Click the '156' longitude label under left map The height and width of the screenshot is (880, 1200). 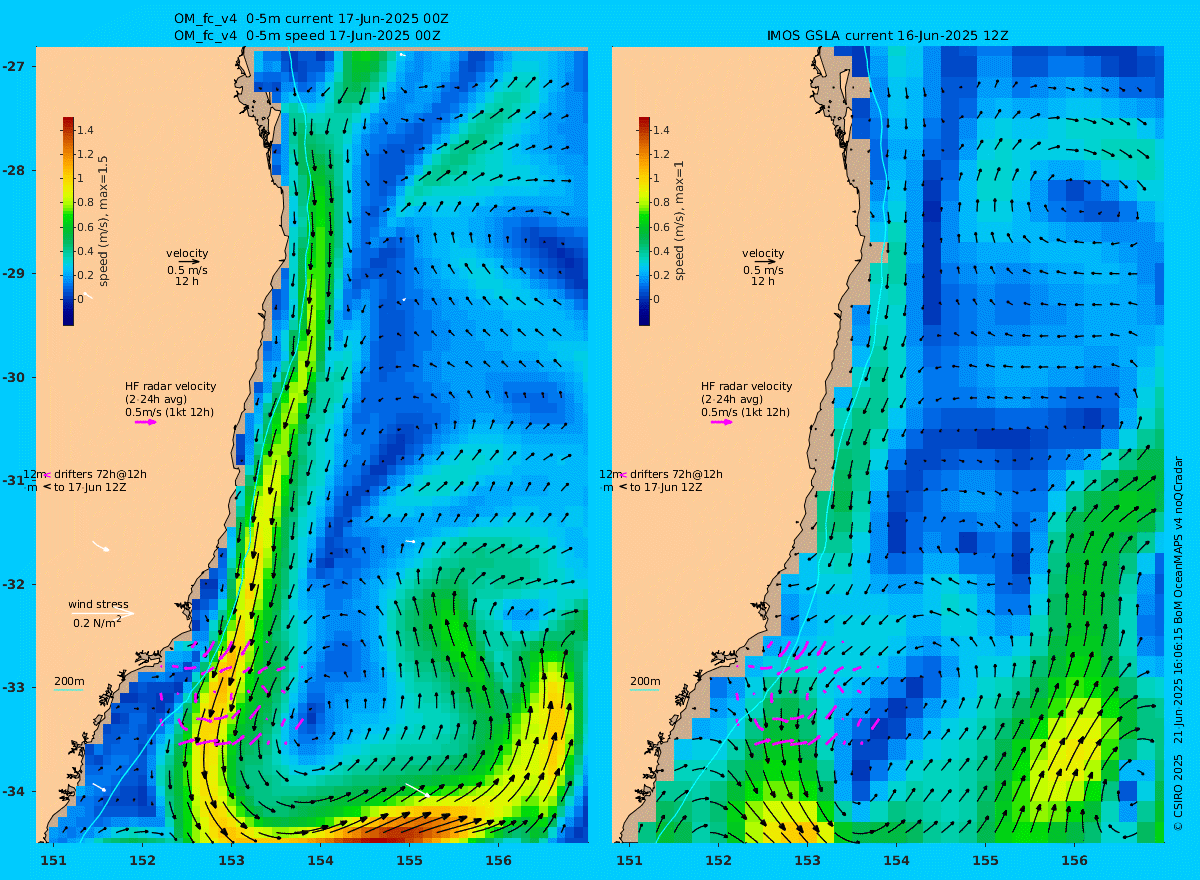tap(498, 860)
